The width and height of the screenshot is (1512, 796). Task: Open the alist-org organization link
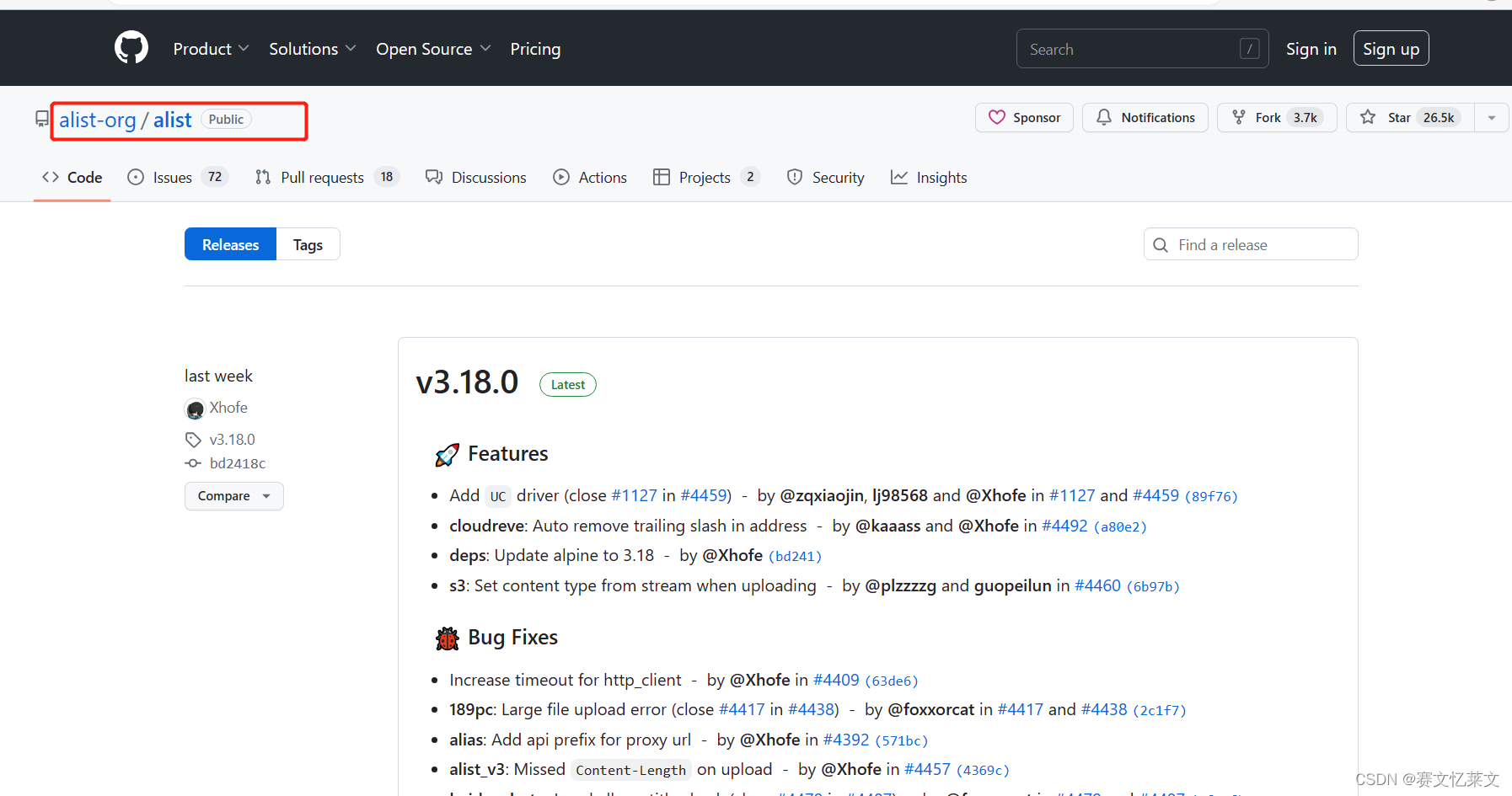tap(97, 120)
